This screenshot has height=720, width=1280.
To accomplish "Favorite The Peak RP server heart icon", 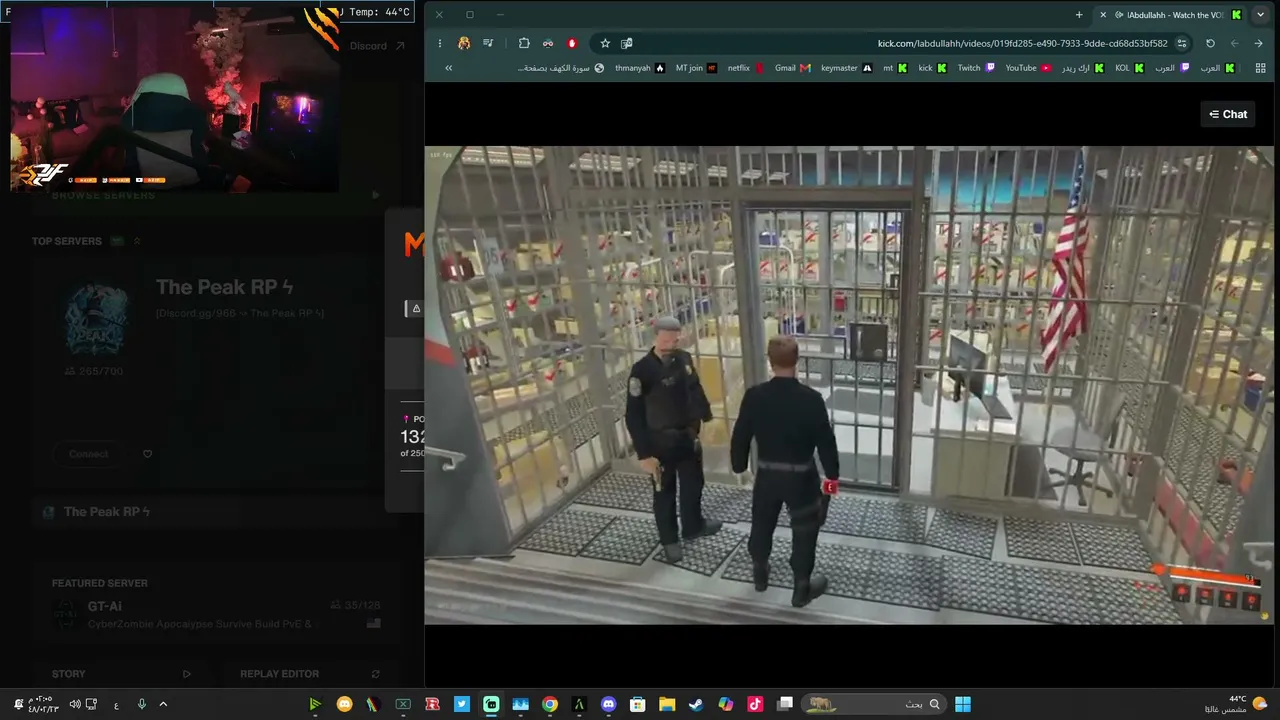I will click(147, 454).
